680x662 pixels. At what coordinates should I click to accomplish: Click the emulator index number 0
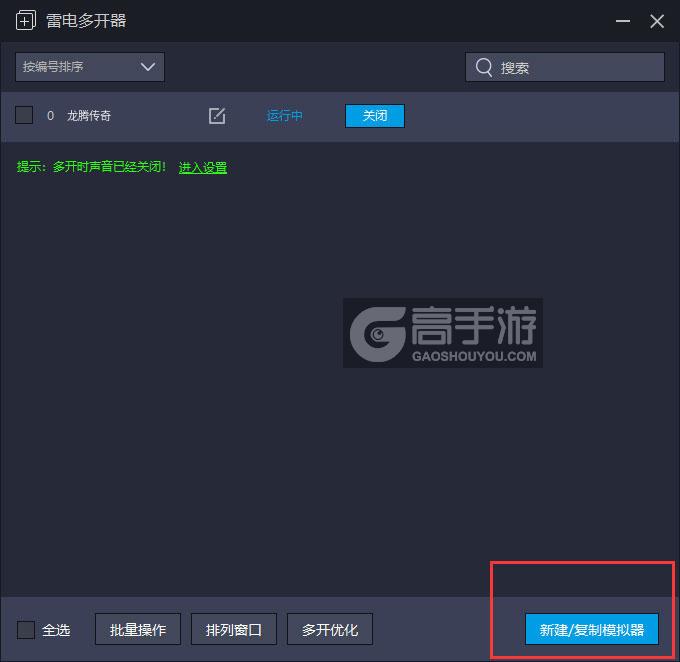(50, 116)
